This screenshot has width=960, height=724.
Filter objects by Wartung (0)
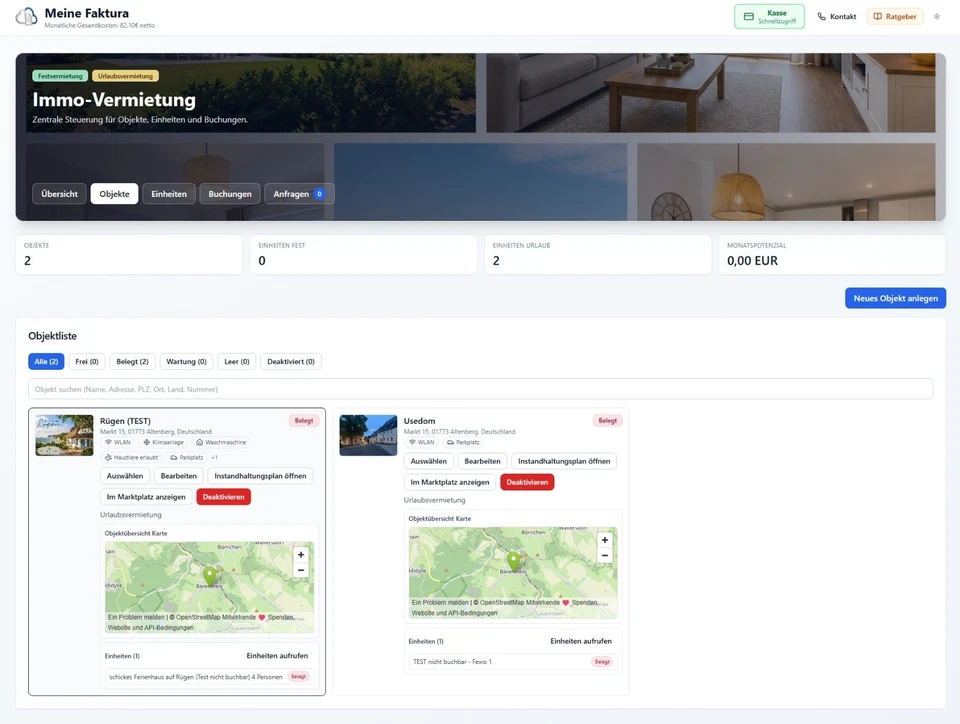tap(186, 362)
